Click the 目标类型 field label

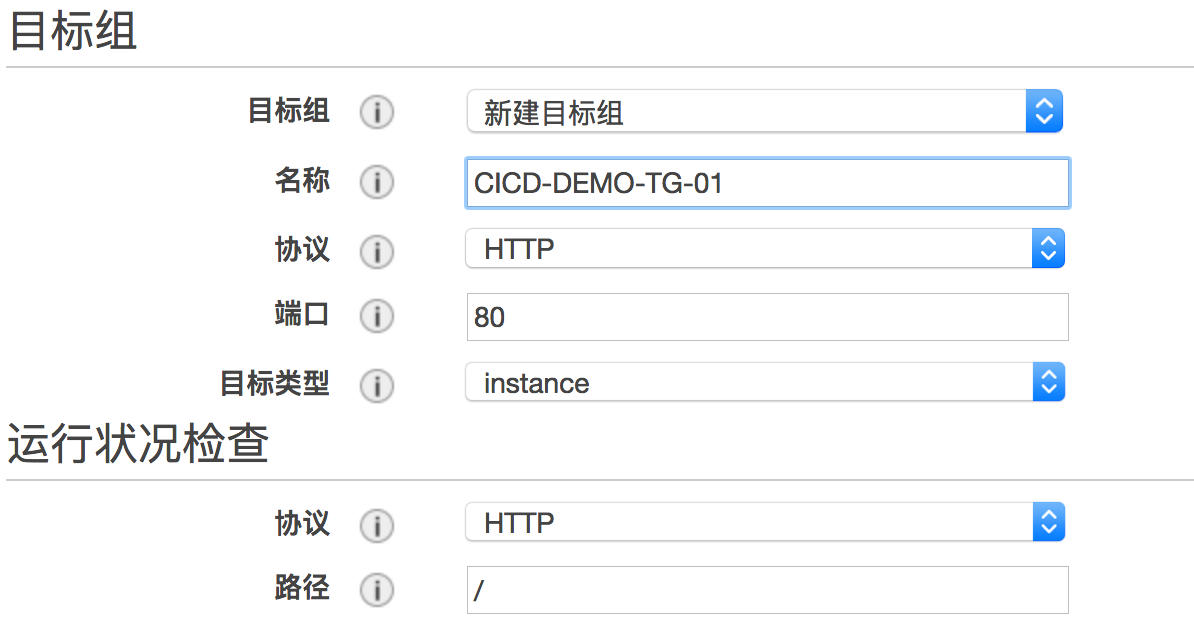pyautogui.click(x=275, y=383)
